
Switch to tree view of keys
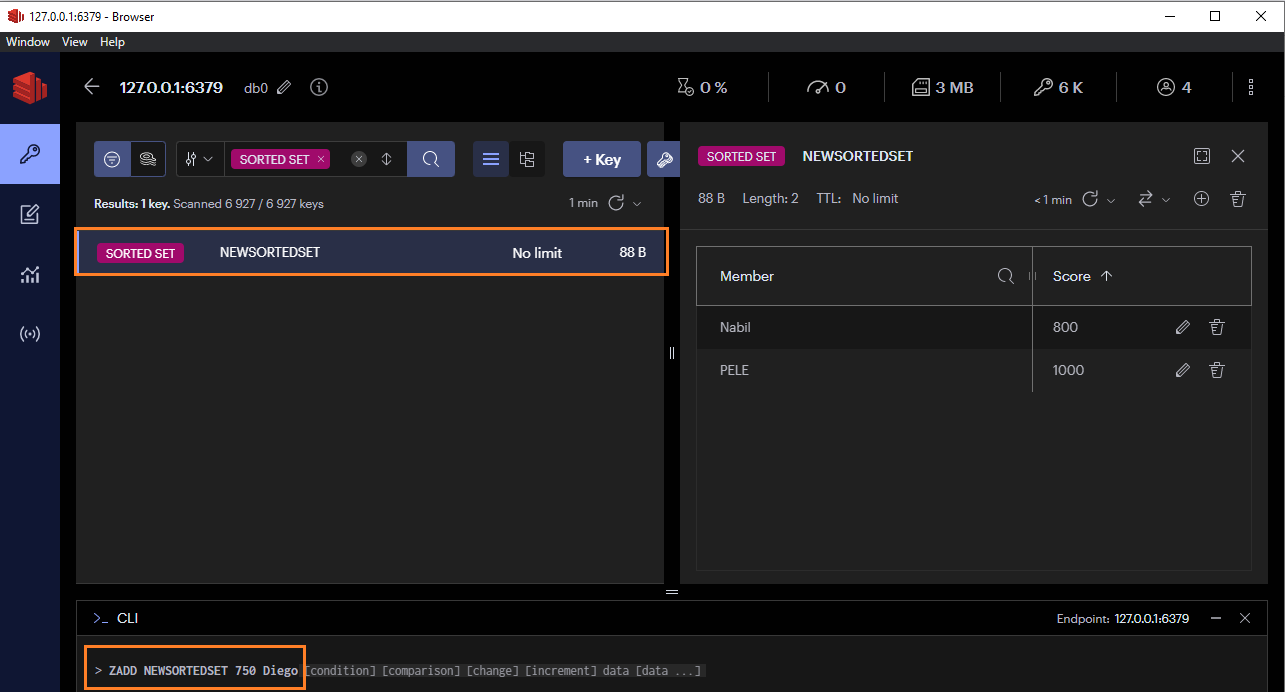coord(528,159)
